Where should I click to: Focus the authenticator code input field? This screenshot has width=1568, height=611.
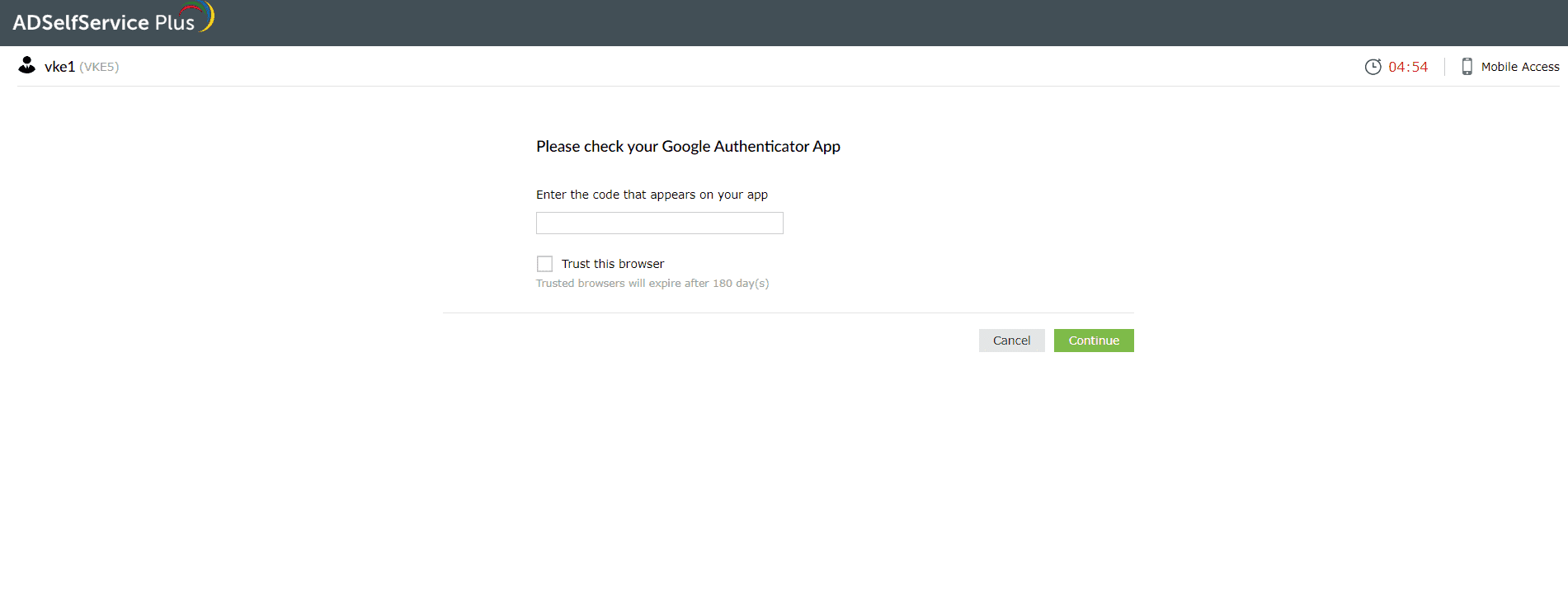coord(659,223)
